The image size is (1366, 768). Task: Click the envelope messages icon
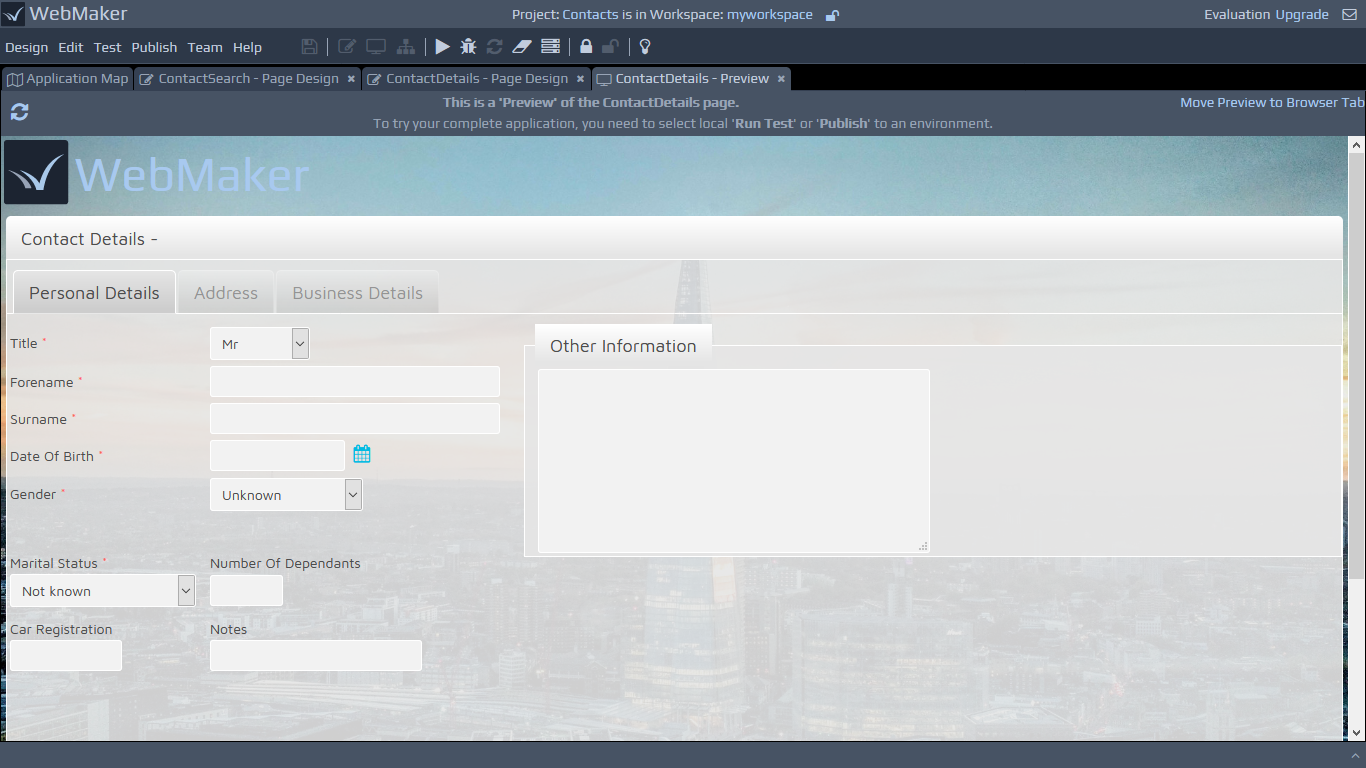coord(1349,14)
